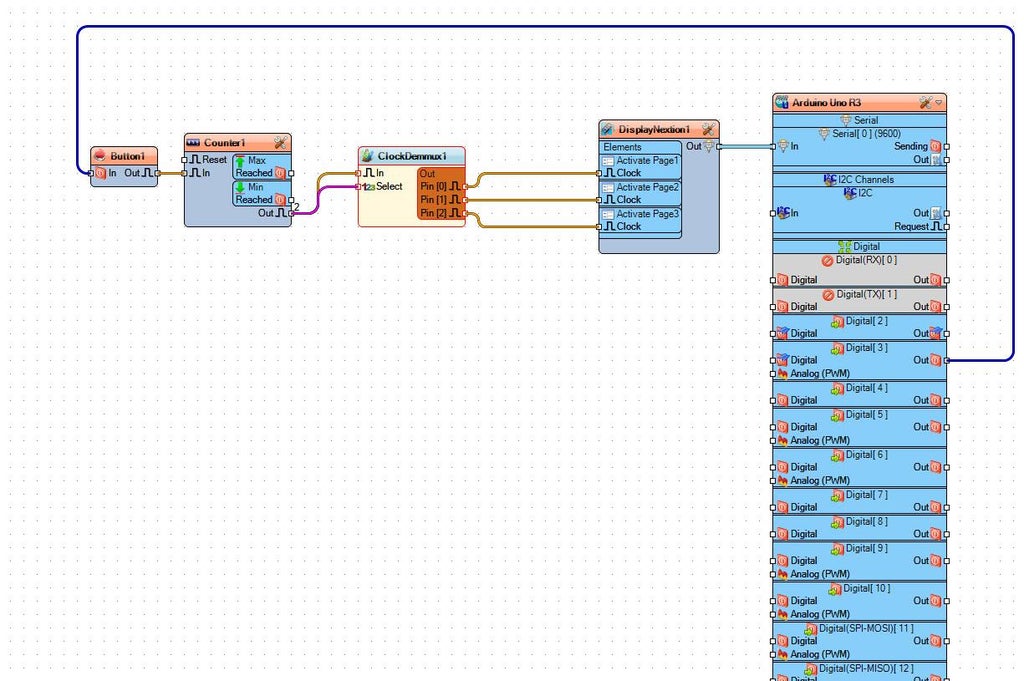Click ClockDemmux1 output Pin [1]
The width and height of the screenshot is (1024, 681).
click(465, 200)
